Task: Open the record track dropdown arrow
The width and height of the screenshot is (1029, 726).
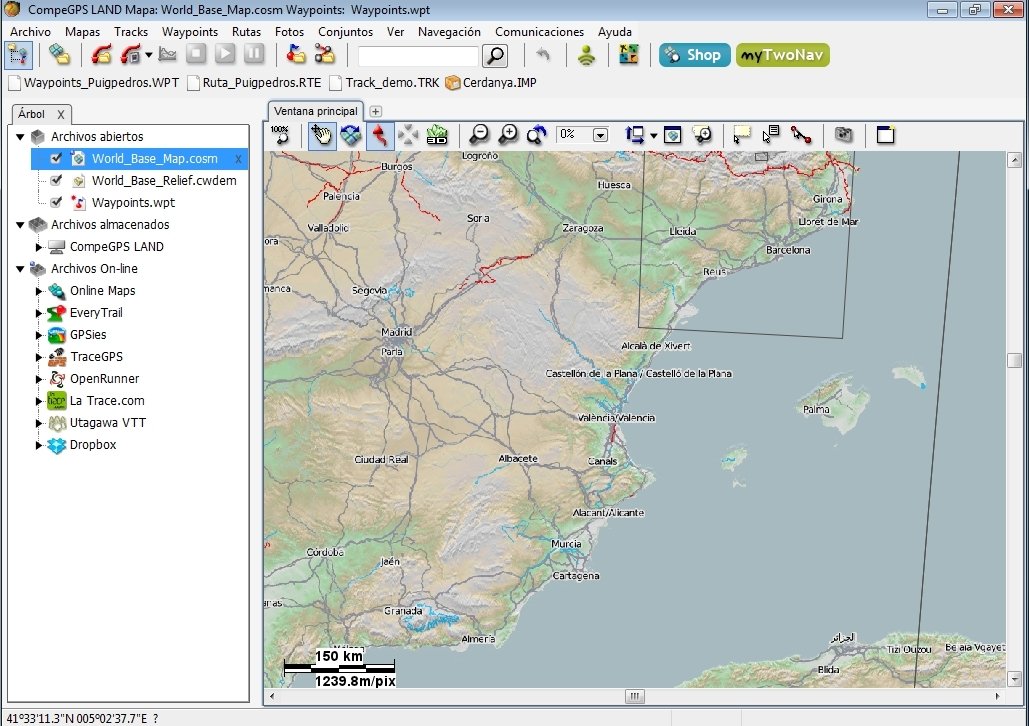Action: point(148,55)
